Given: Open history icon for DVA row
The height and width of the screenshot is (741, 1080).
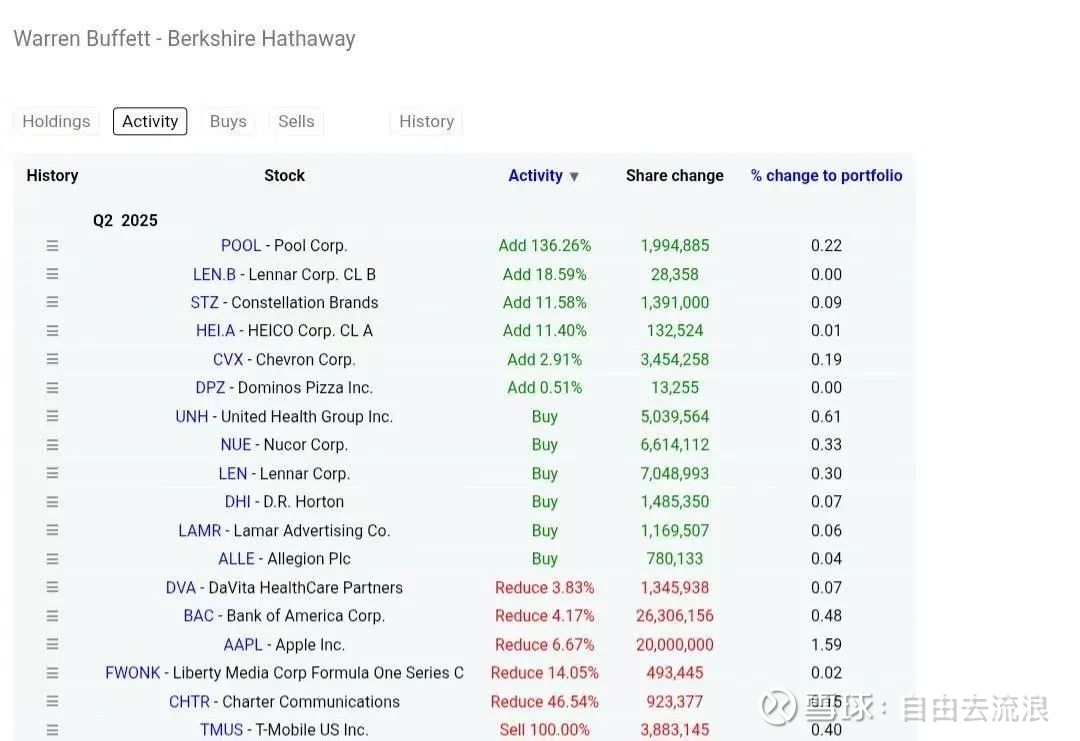Looking at the screenshot, I should tap(52, 587).
